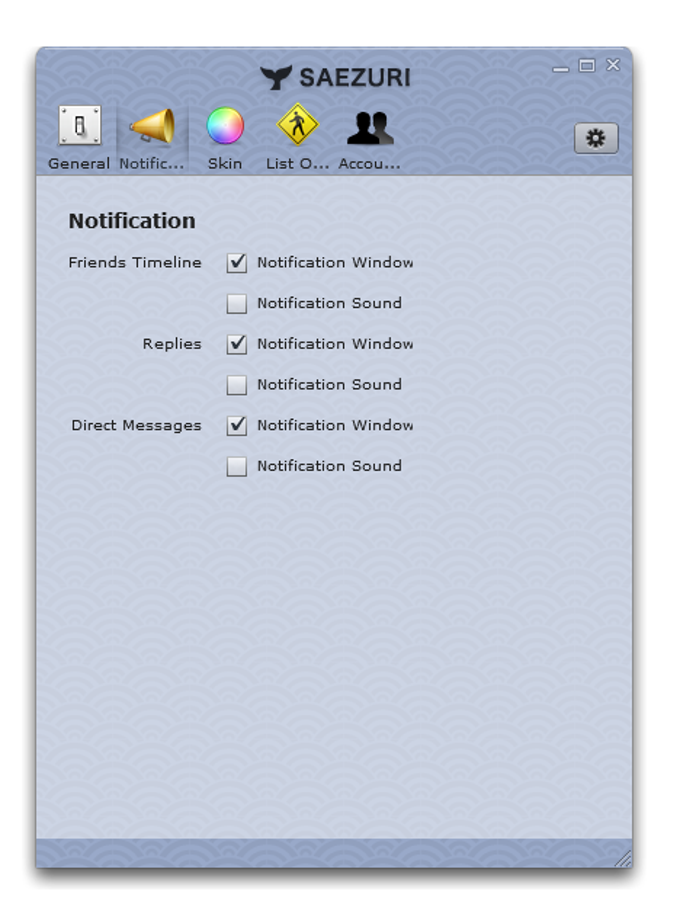680x920 pixels.
Task: Click the SAEZURI title text
Action: [x=355, y=77]
